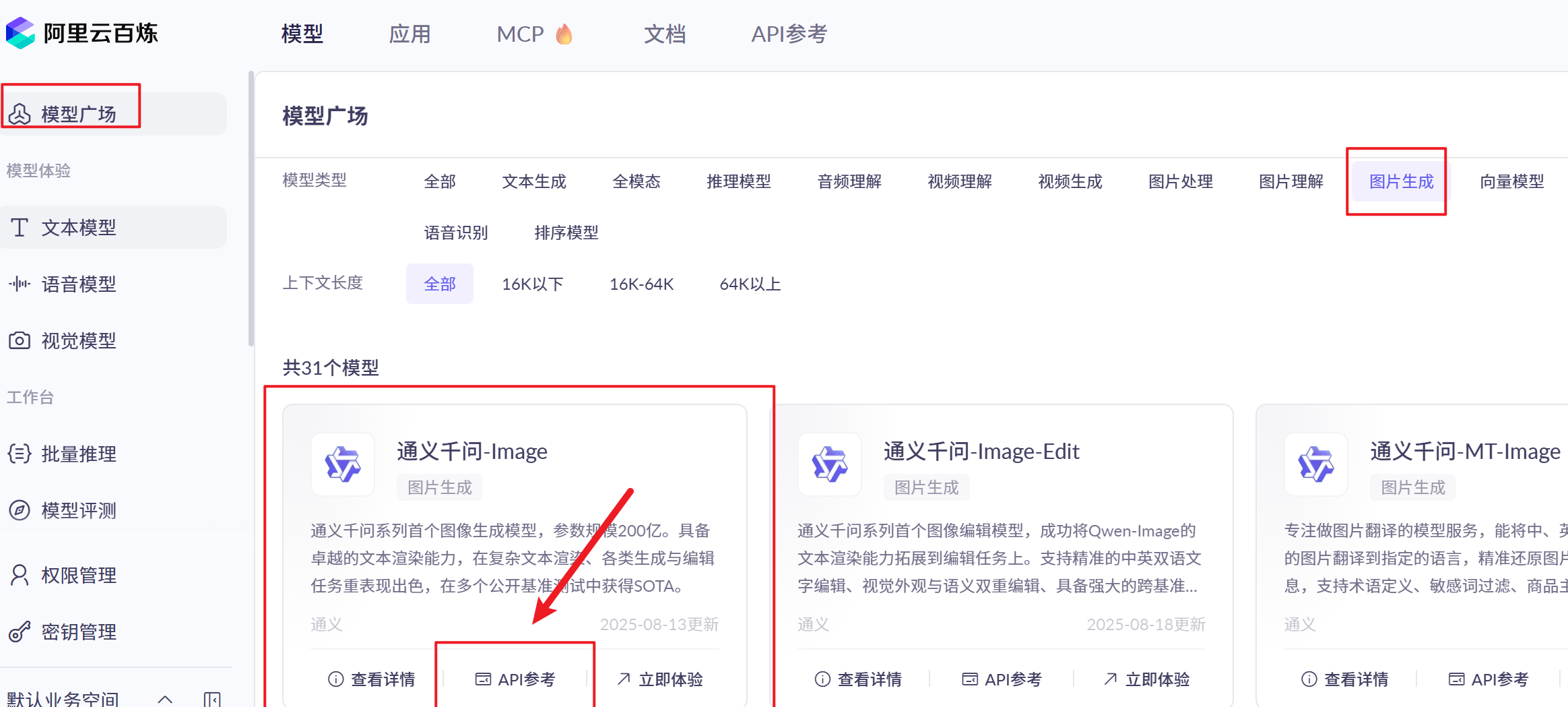Click the 语音模型 waveform icon
The width and height of the screenshot is (1568, 707).
pos(20,284)
